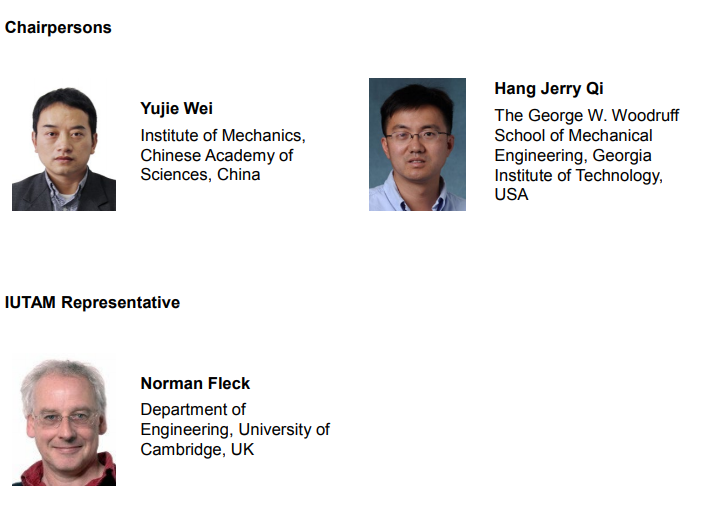Select the IUTAM Representative heading
This screenshot has width=701, height=507.
[92, 303]
